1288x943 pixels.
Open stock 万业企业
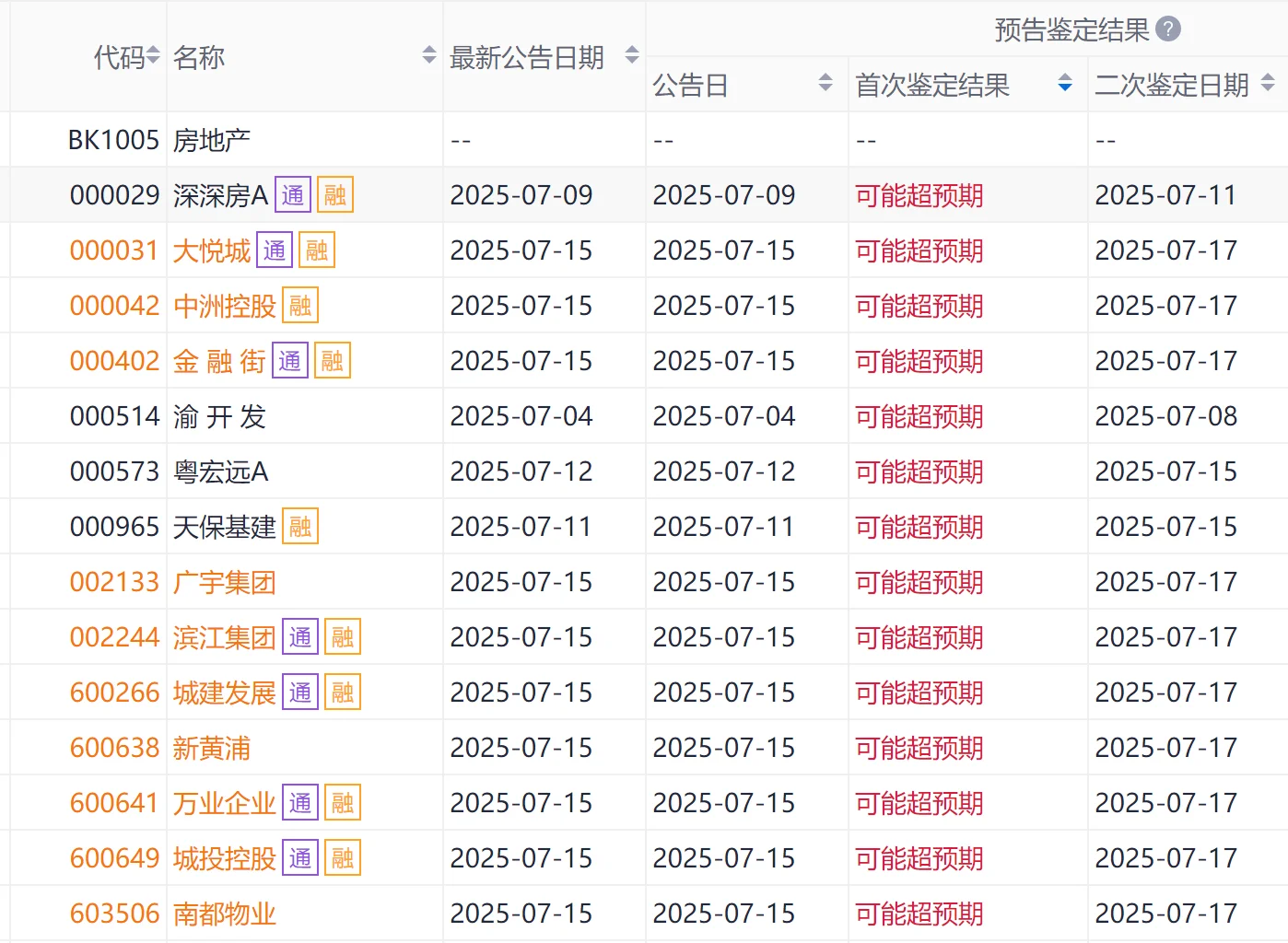pos(225,803)
